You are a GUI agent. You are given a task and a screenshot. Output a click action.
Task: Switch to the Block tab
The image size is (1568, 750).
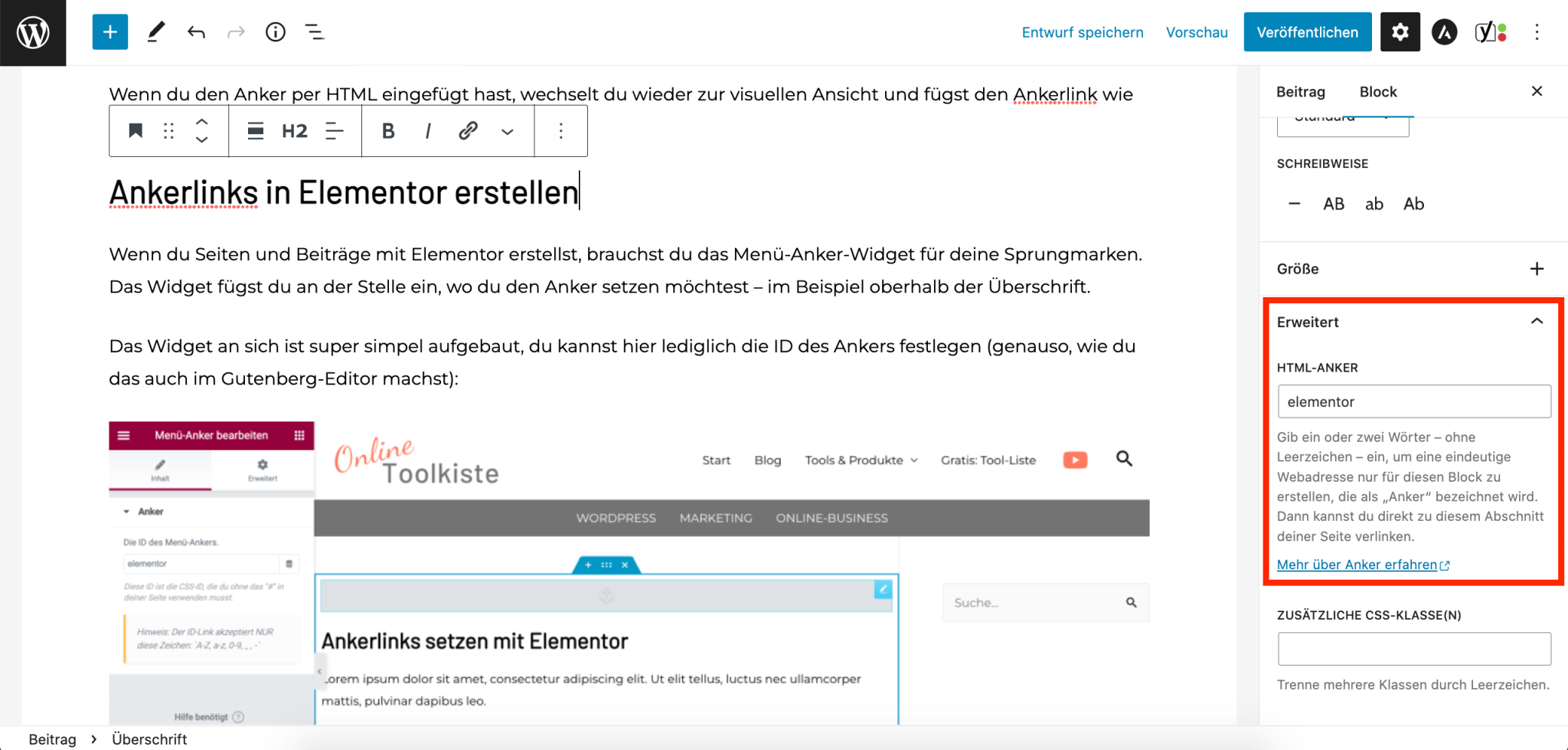[1377, 92]
